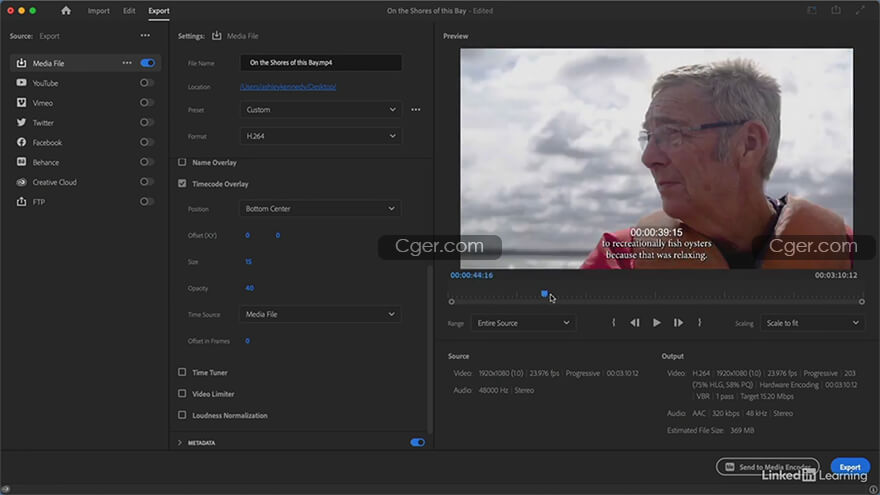Screen dimensions: 880x495
Task: Click Send to Media Encoder button
Action: coord(768,467)
